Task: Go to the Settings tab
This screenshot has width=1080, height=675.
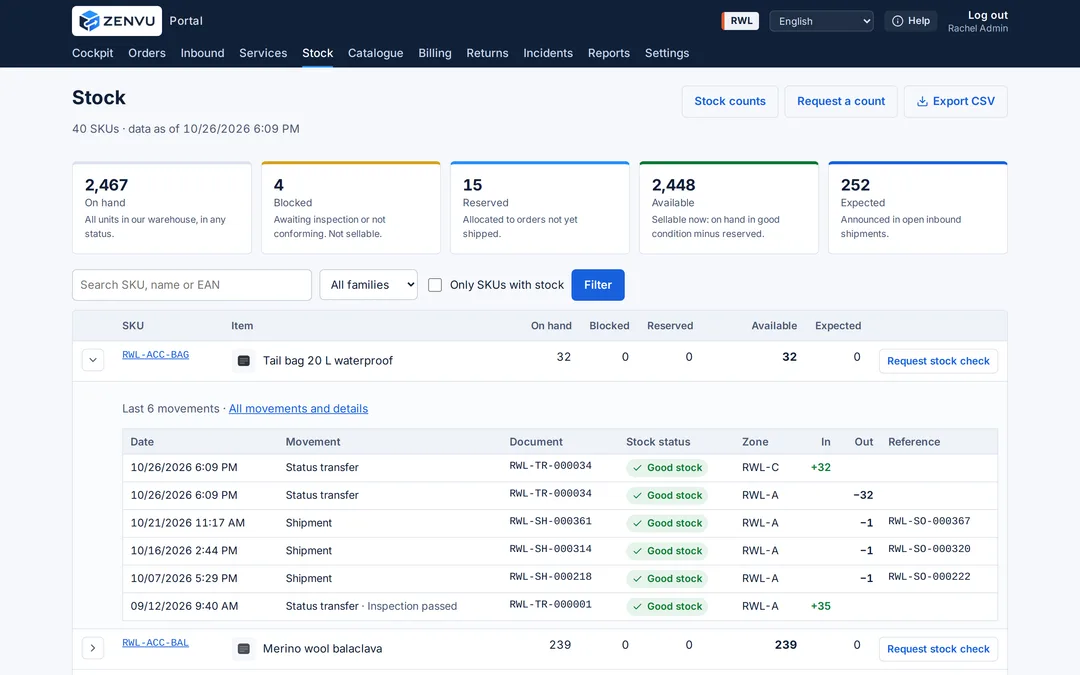Action: (x=667, y=53)
